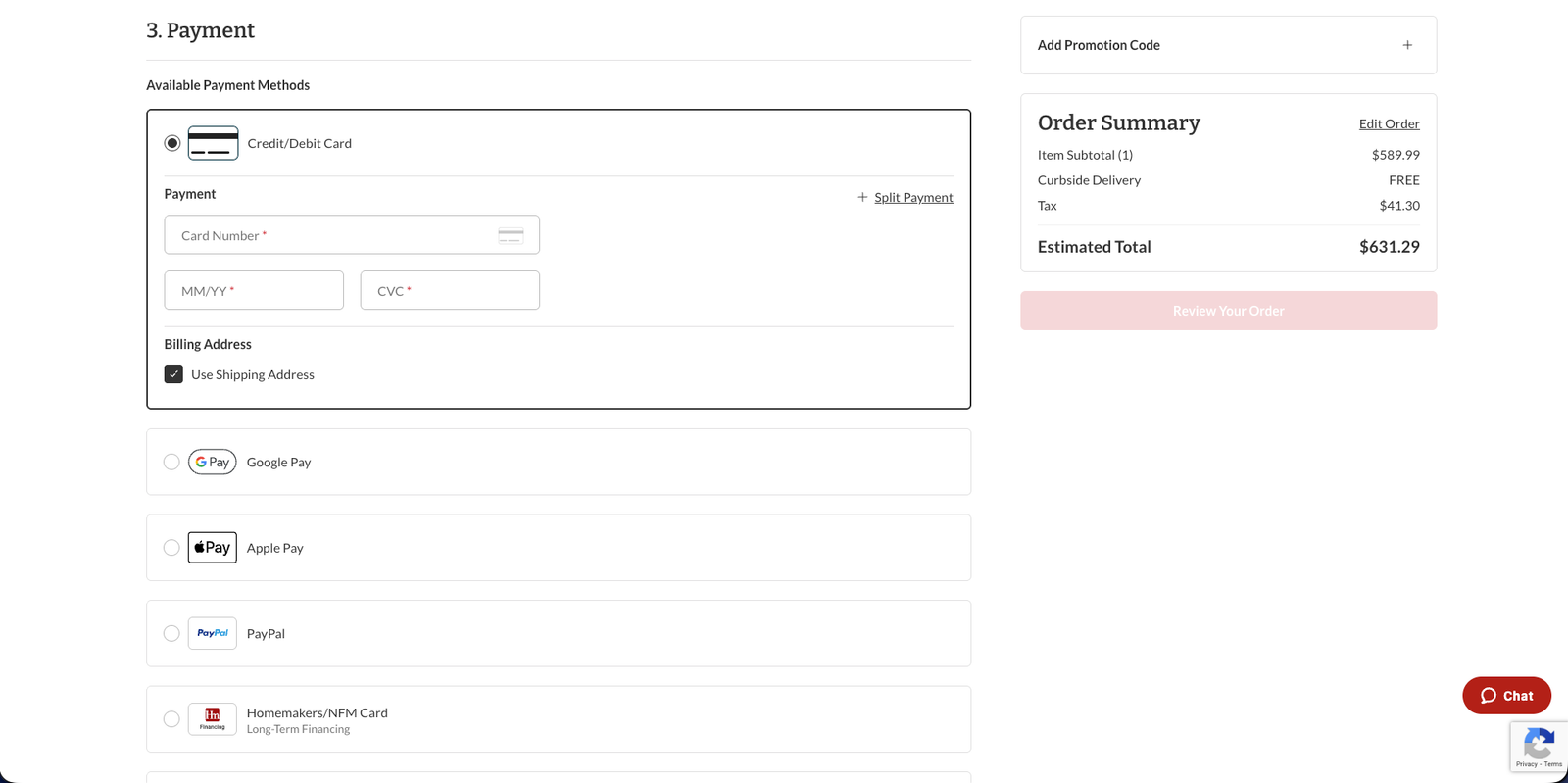Image resolution: width=1568 pixels, height=783 pixels.
Task: Choose the Apple Pay radio option
Action: tap(171, 548)
